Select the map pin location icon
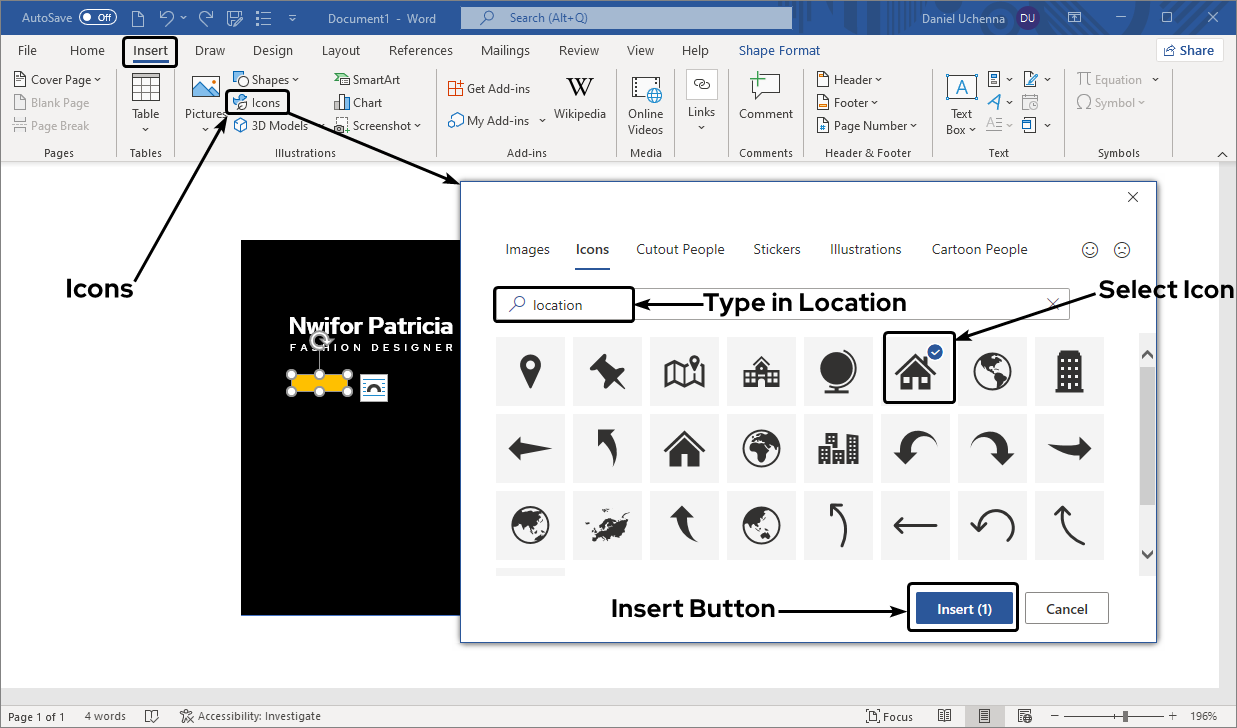 click(x=530, y=372)
